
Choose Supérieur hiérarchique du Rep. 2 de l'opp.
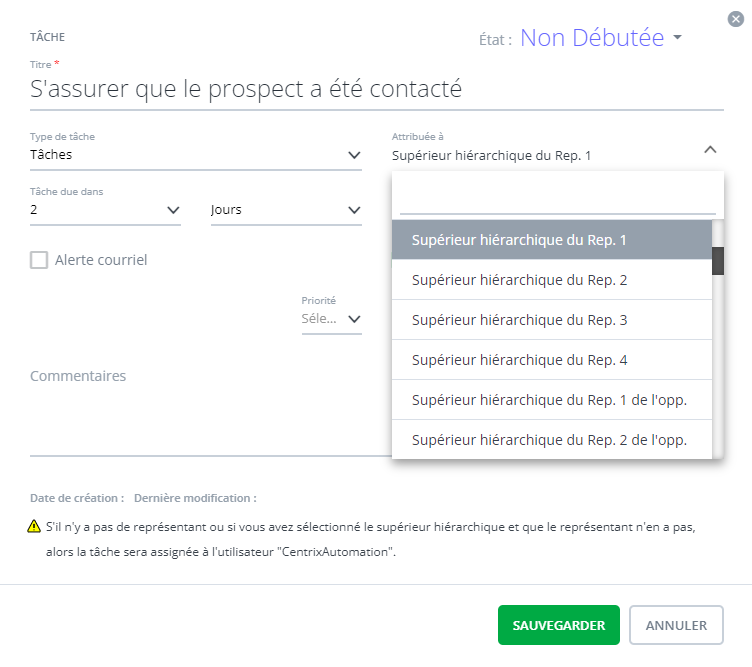coord(550,440)
